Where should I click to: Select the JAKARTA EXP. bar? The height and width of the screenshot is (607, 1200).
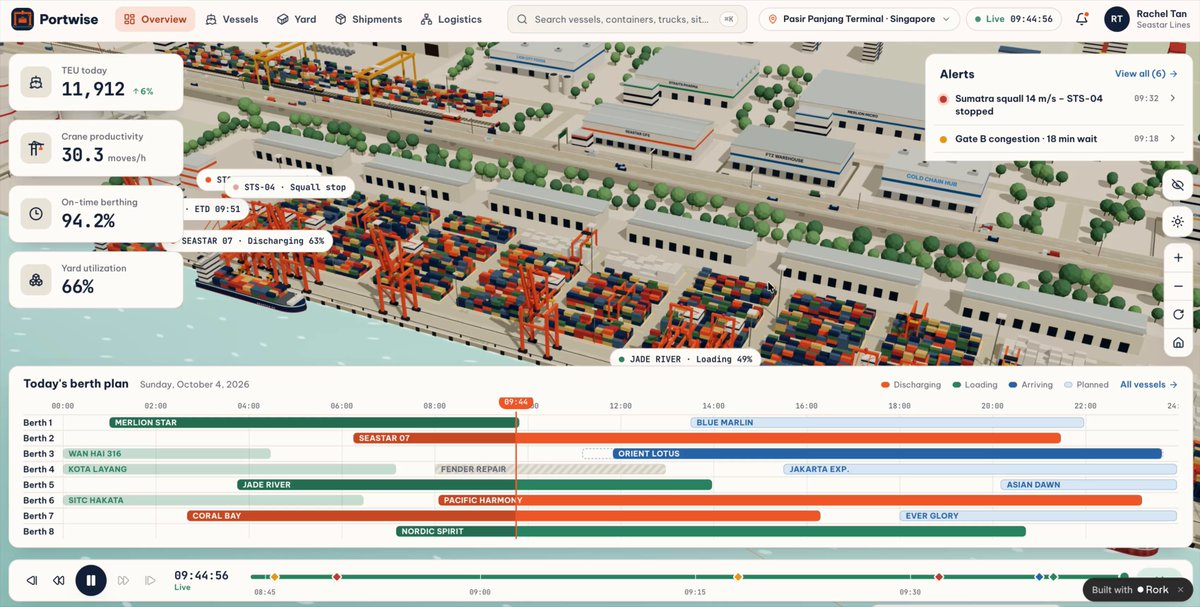coord(980,469)
